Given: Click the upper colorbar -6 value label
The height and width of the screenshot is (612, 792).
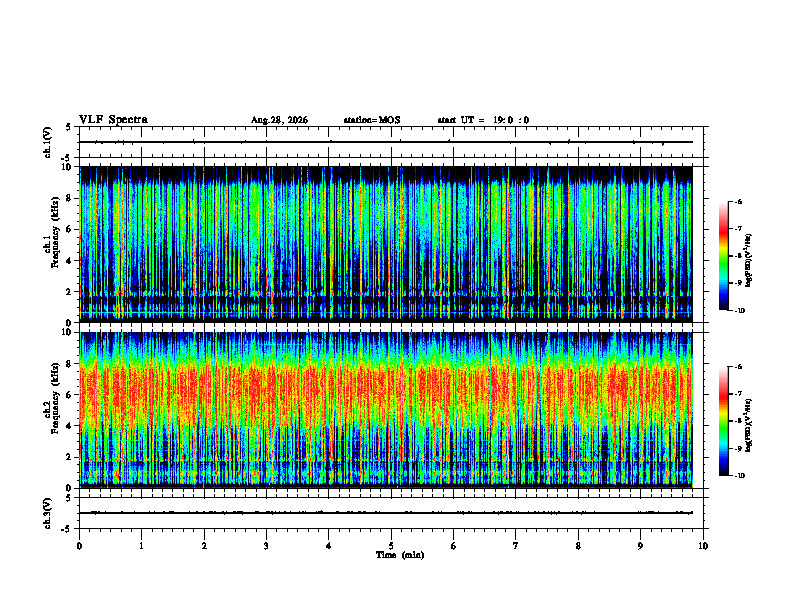Looking at the screenshot, I should [738, 201].
